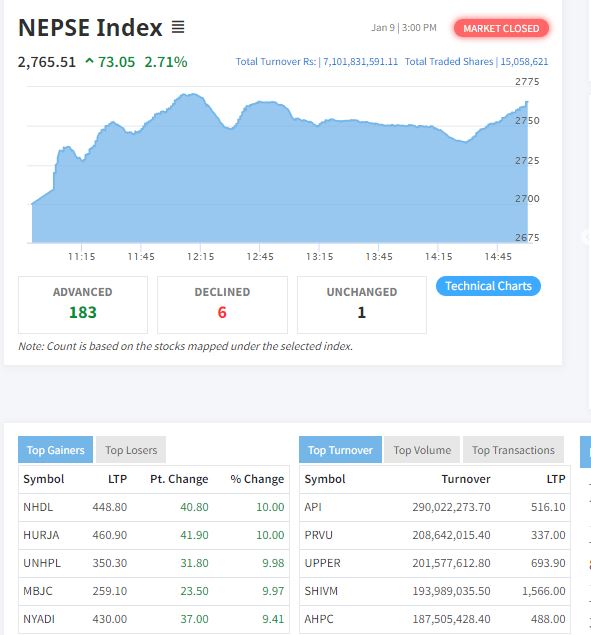Click the 2700 label on chart price axis
This screenshot has width=591, height=635.
[x=527, y=198]
